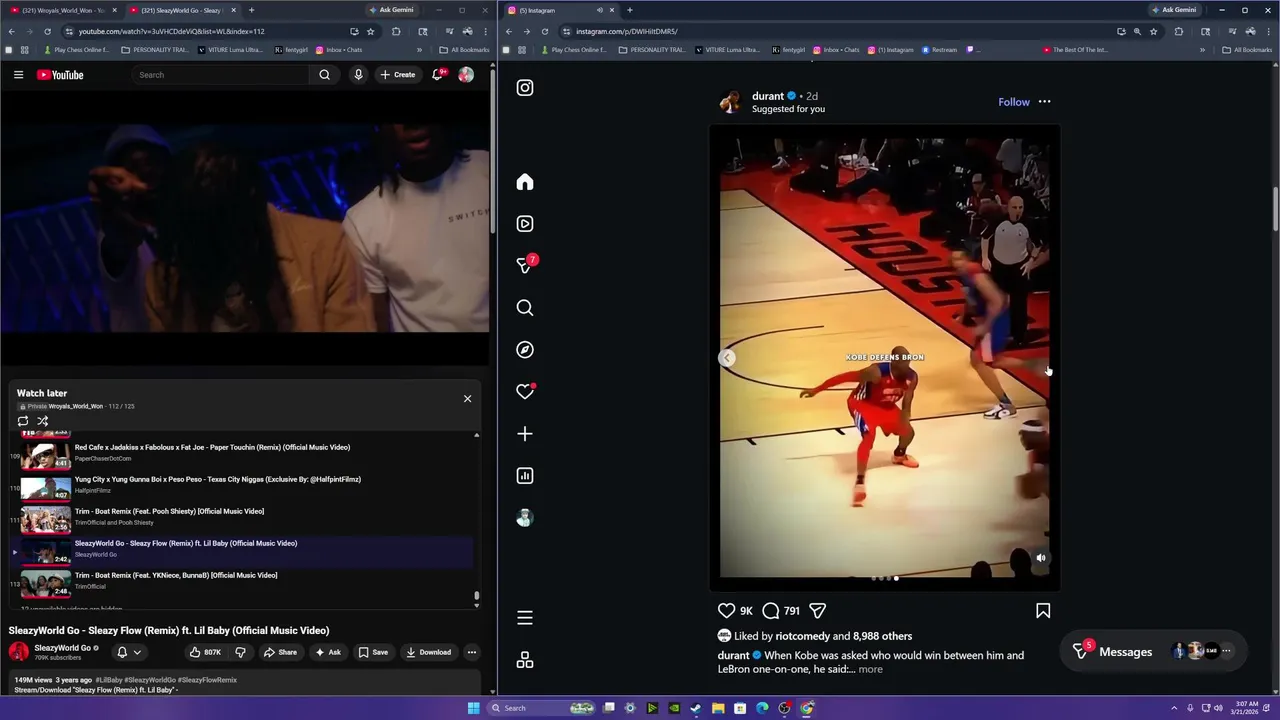Open the YouTube hamburger guide menu
Viewport: 1280px width, 720px height.
coord(18,75)
